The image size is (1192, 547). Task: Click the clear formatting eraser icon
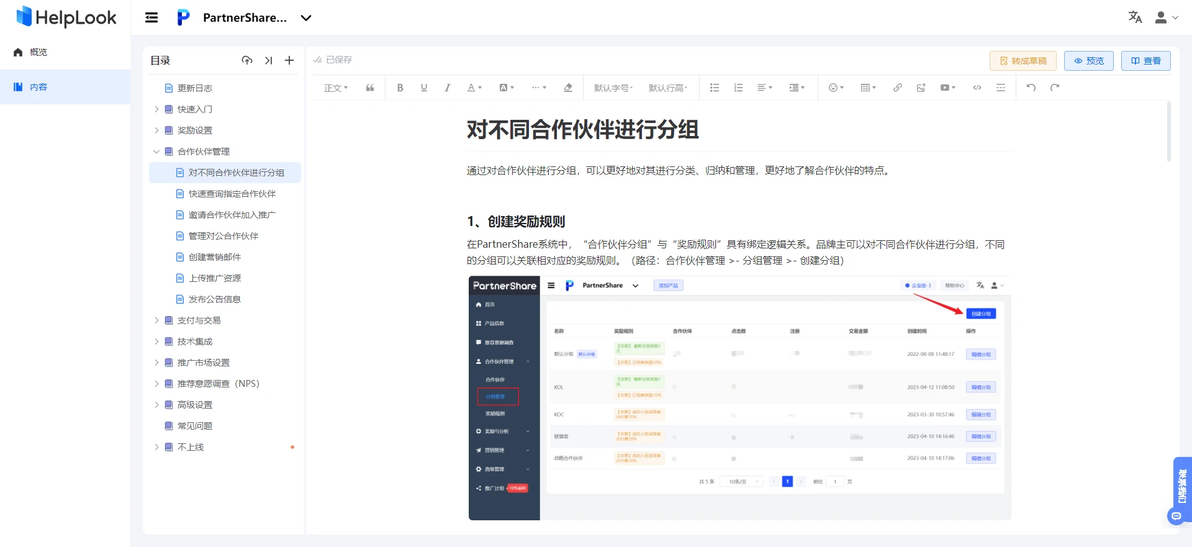click(x=567, y=88)
